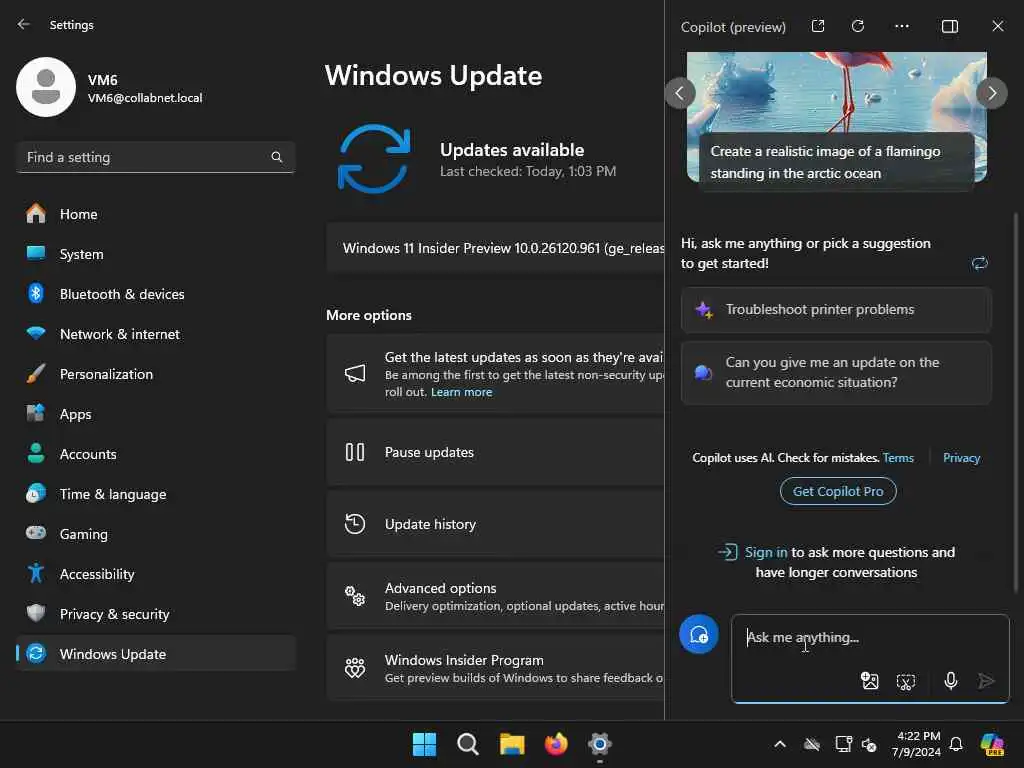1024x768 pixels.
Task: Click the Copilot panel scrollbar
Action: coord(1015,402)
